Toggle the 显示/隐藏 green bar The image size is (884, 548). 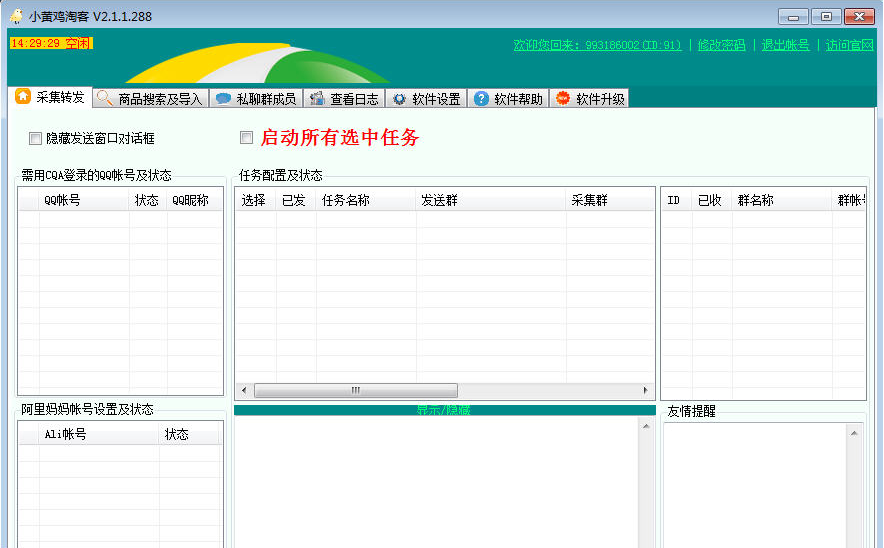444,410
